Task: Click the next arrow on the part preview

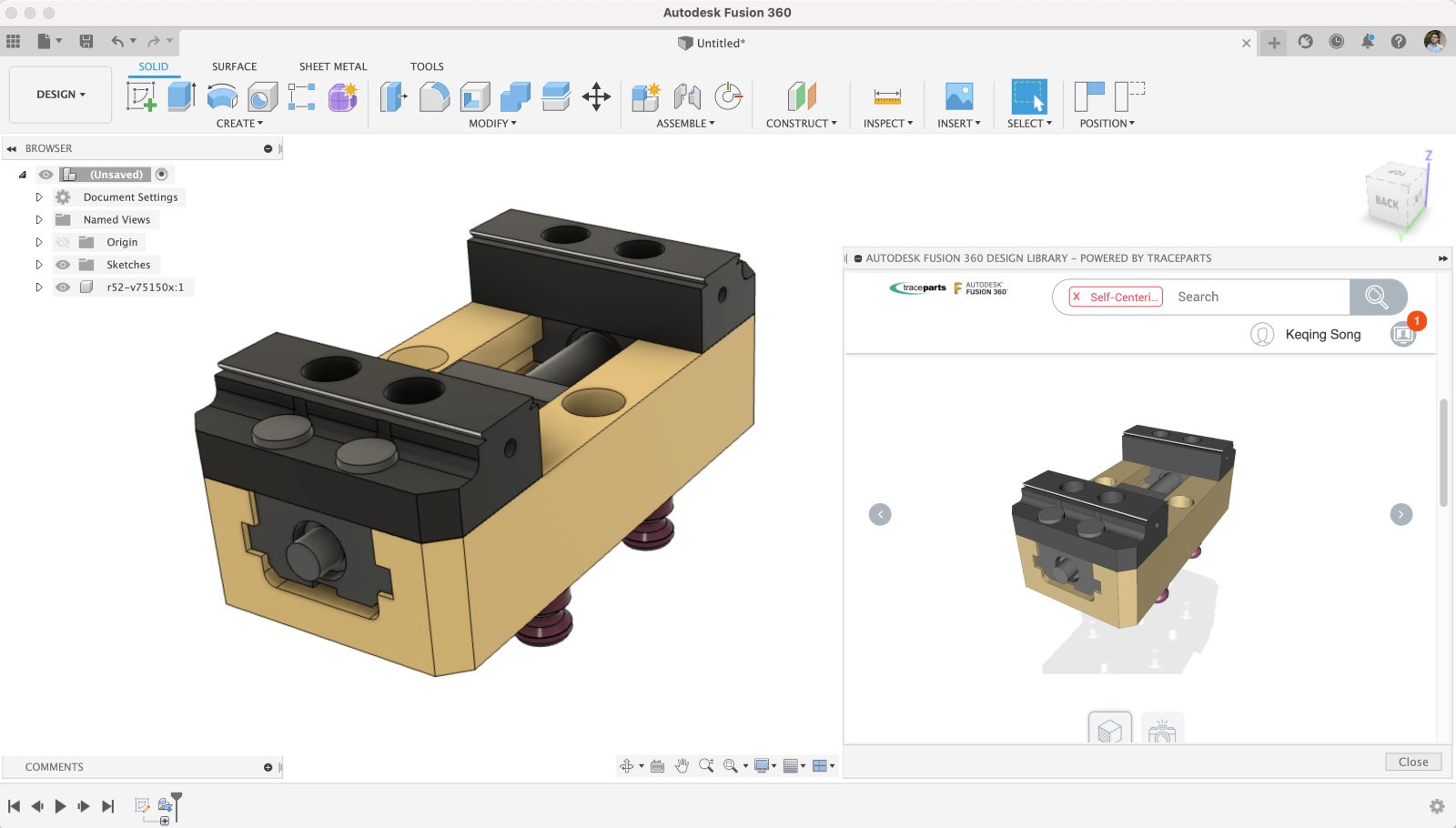Action: click(x=1400, y=514)
